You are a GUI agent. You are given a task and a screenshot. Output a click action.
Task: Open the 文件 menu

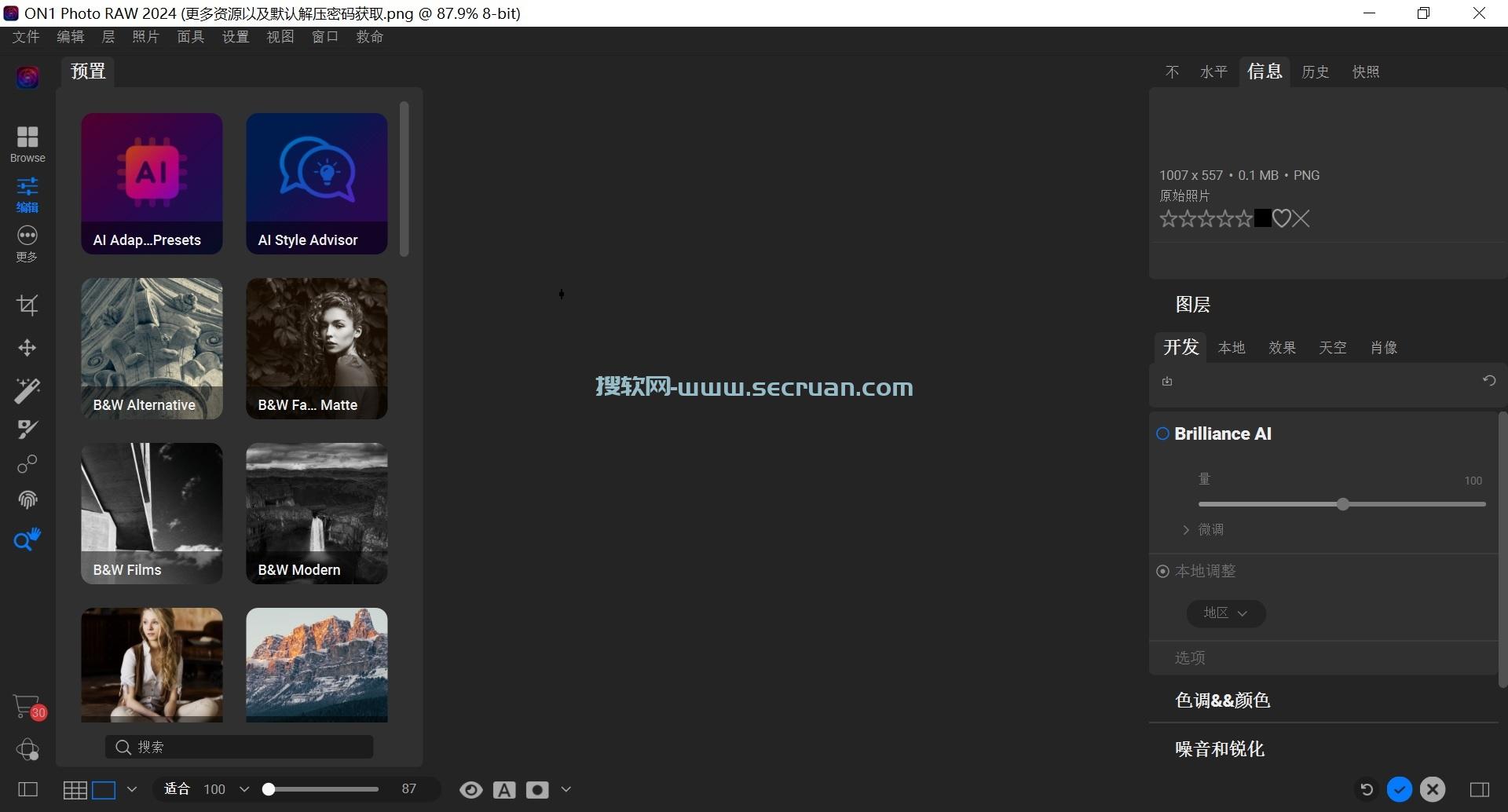26,37
